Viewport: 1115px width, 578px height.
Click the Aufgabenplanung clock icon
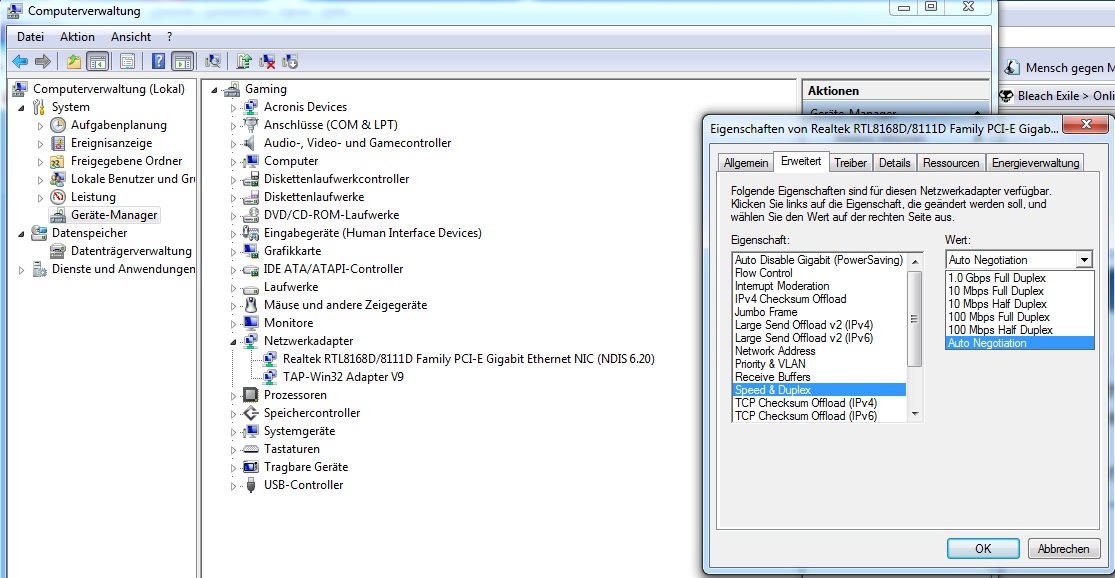click(x=58, y=125)
